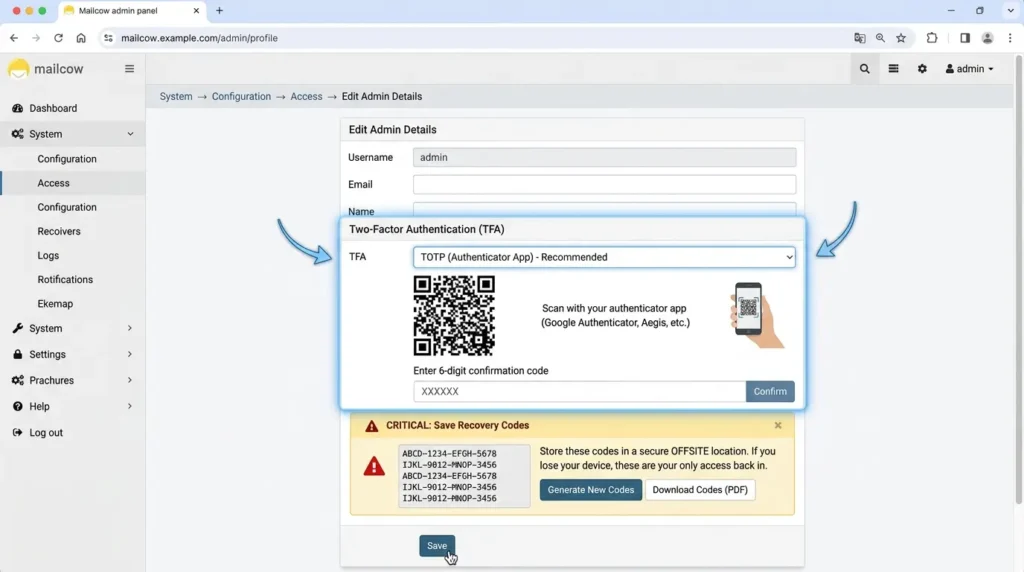The image size is (1024, 572).
Task: Open the browser profile avatar icon
Action: [987, 38]
